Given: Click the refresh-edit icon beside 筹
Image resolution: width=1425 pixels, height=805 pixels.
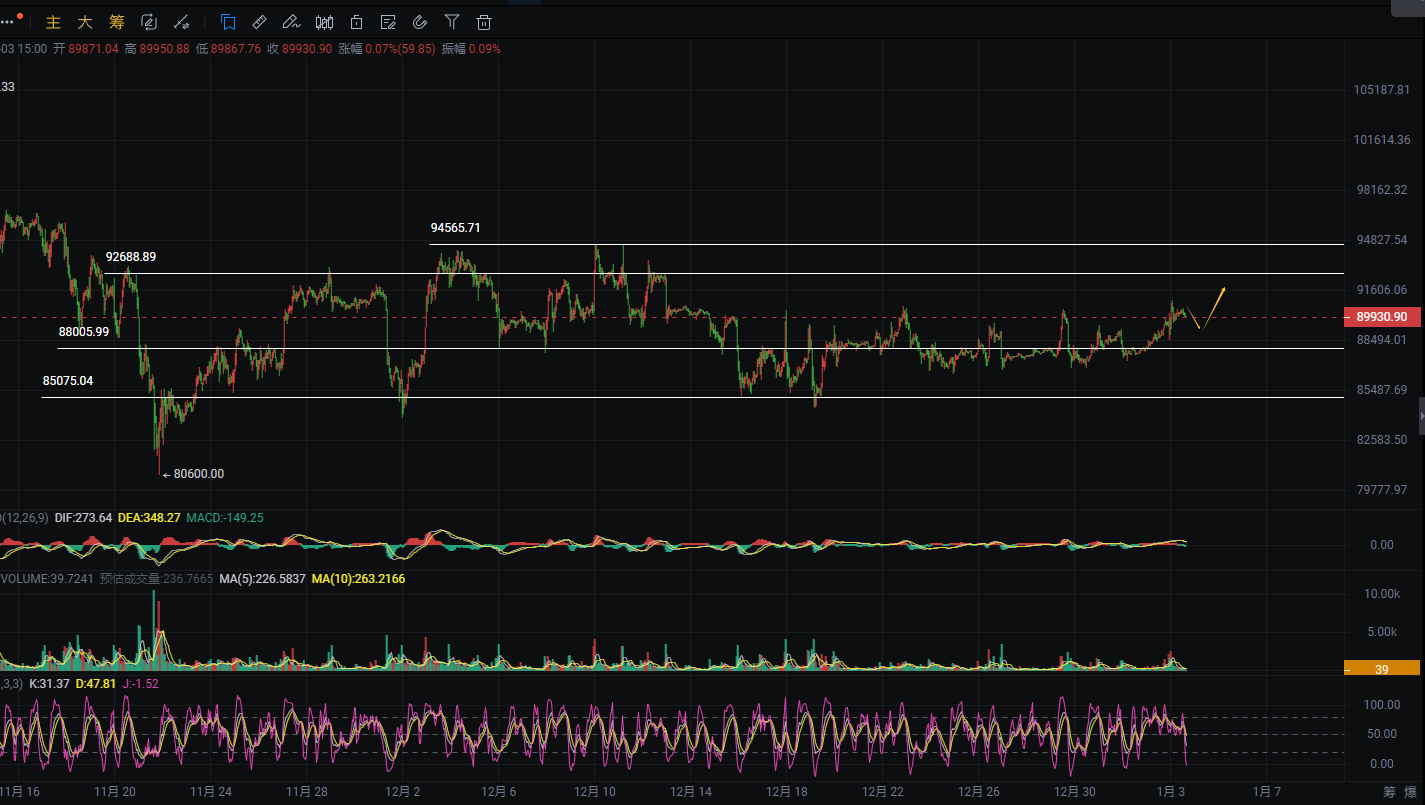Looking at the screenshot, I should (x=149, y=21).
